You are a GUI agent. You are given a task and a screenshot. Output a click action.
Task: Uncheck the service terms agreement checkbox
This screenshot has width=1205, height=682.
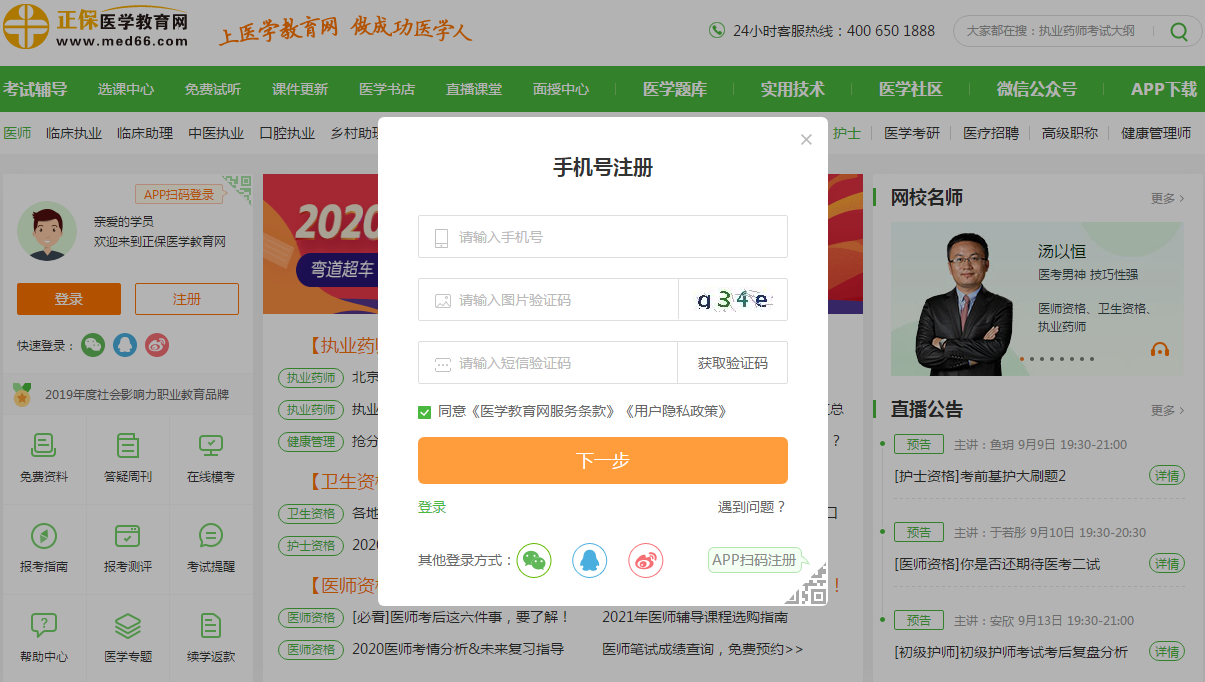[425, 412]
